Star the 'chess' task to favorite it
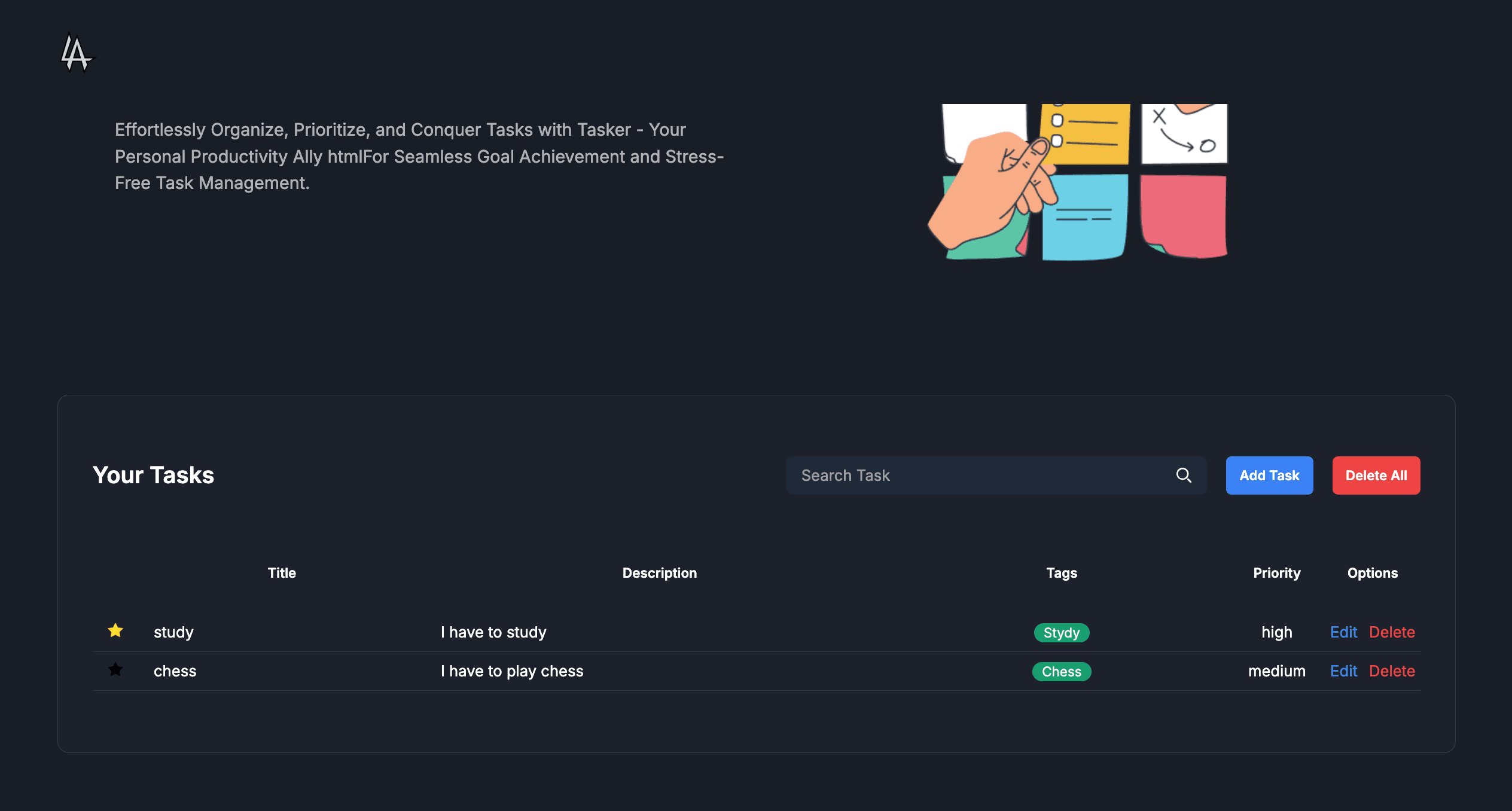The height and width of the screenshot is (811, 1512). click(115, 670)
